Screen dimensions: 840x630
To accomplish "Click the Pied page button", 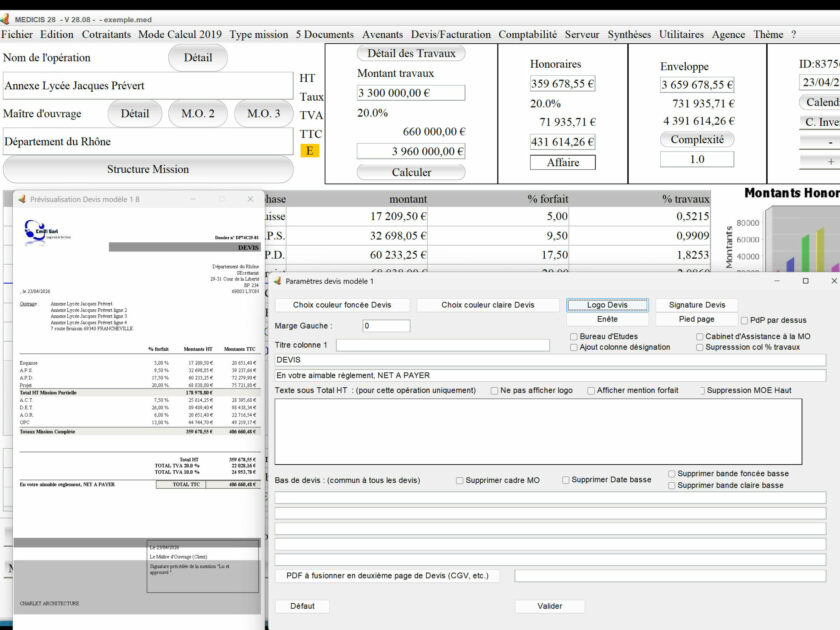I will point(696,319).
